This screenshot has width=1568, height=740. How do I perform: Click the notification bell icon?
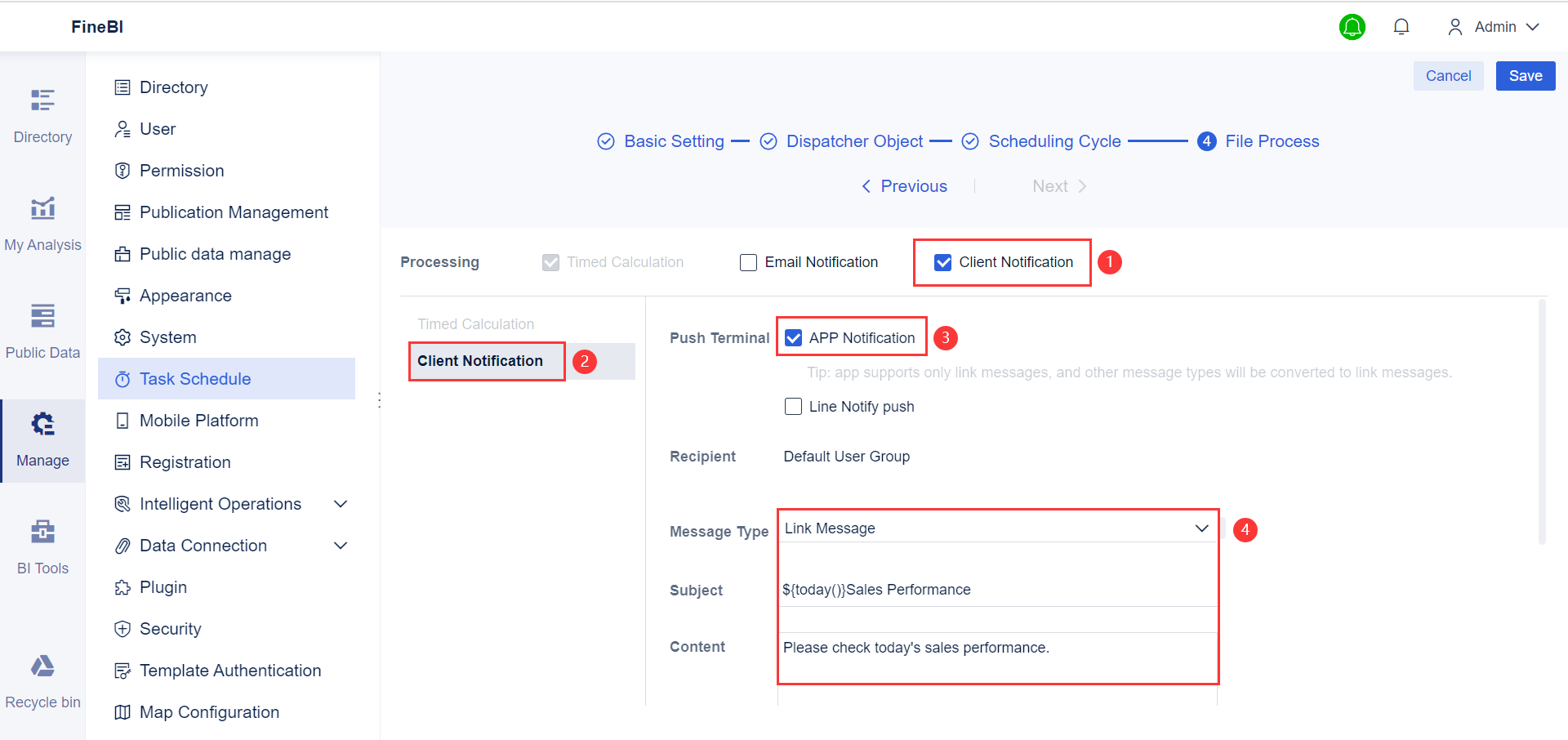(x=1401, y=26)
